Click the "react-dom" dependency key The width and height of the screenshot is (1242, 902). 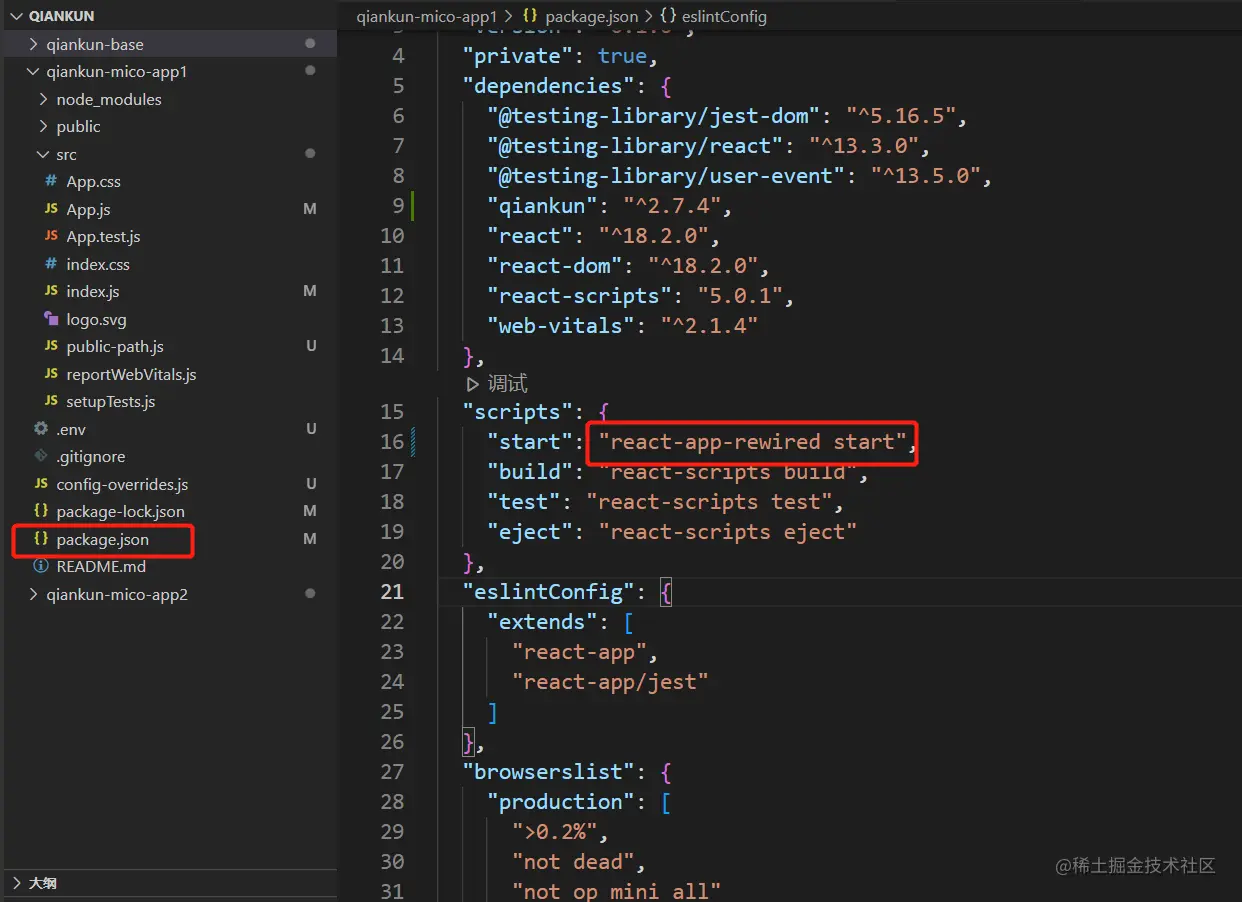[554, 266]
